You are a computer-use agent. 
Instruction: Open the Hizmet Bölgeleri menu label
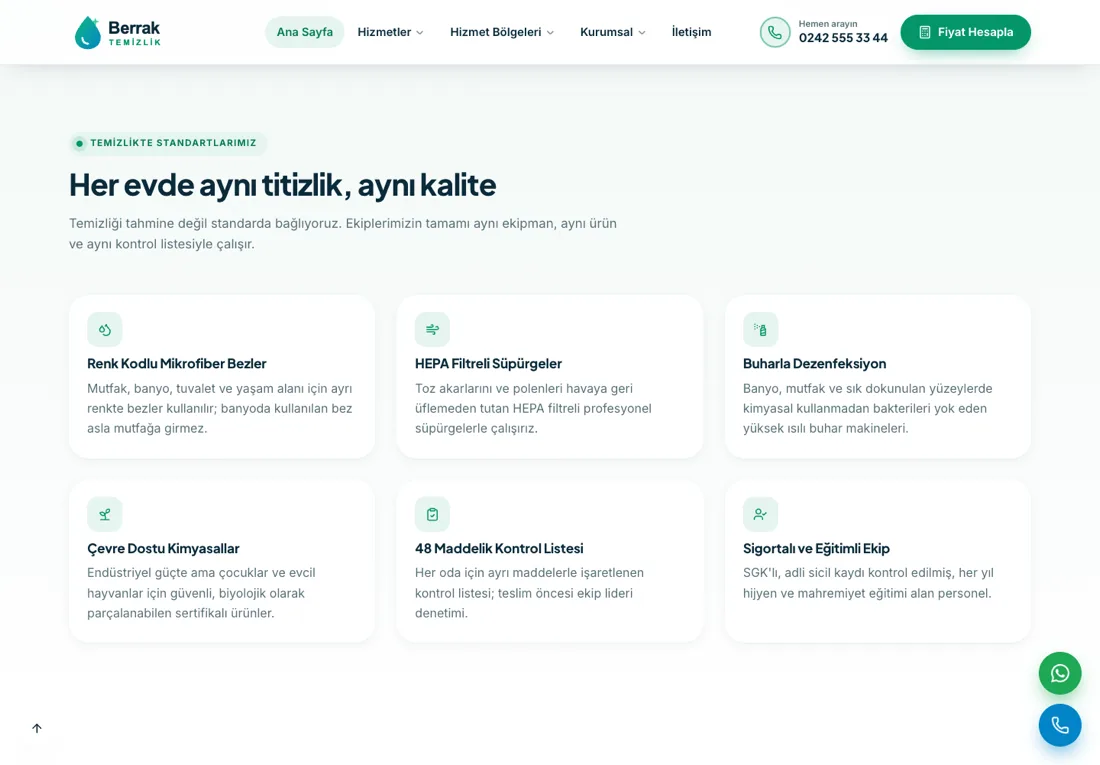(x=495, y=32)
